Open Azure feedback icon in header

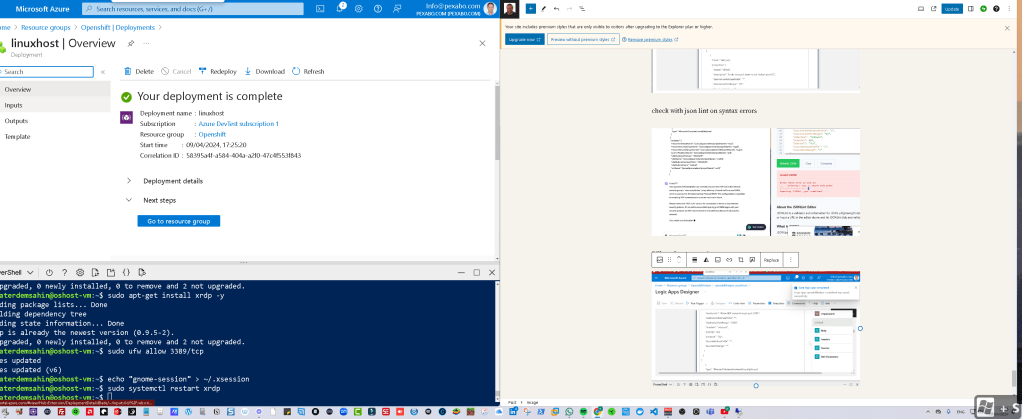point(397,8)
